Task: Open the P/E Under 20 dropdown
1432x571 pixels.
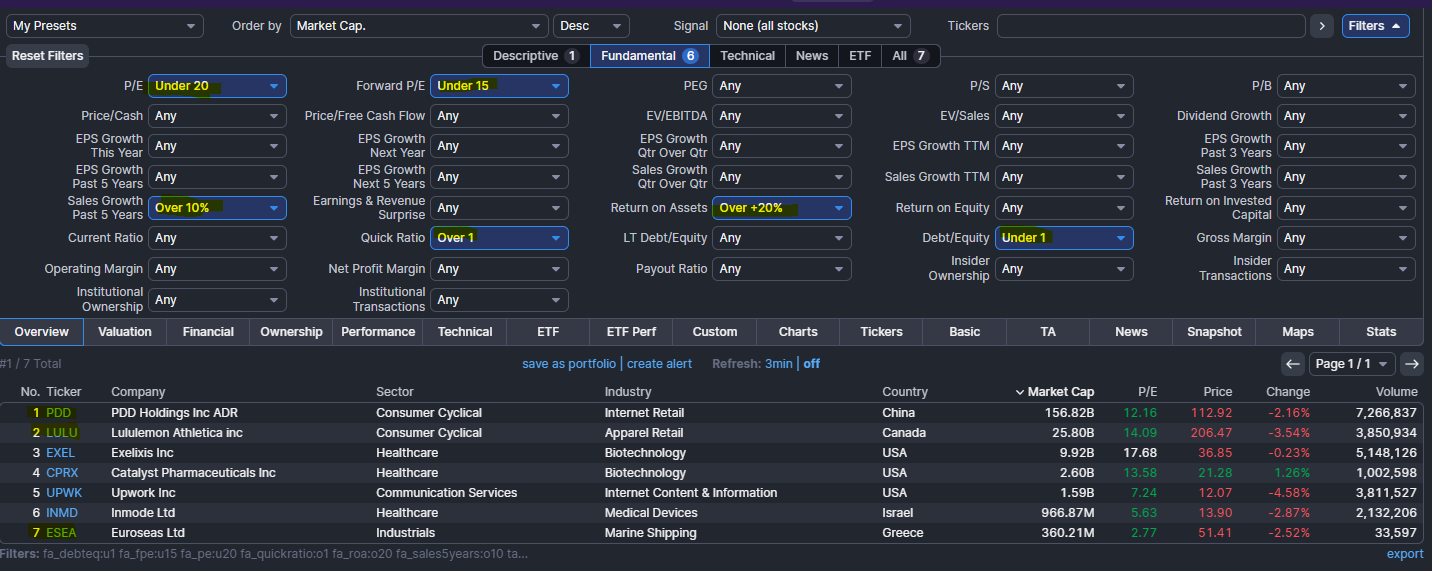Action: pyautogui.click(x=217, y=86)
